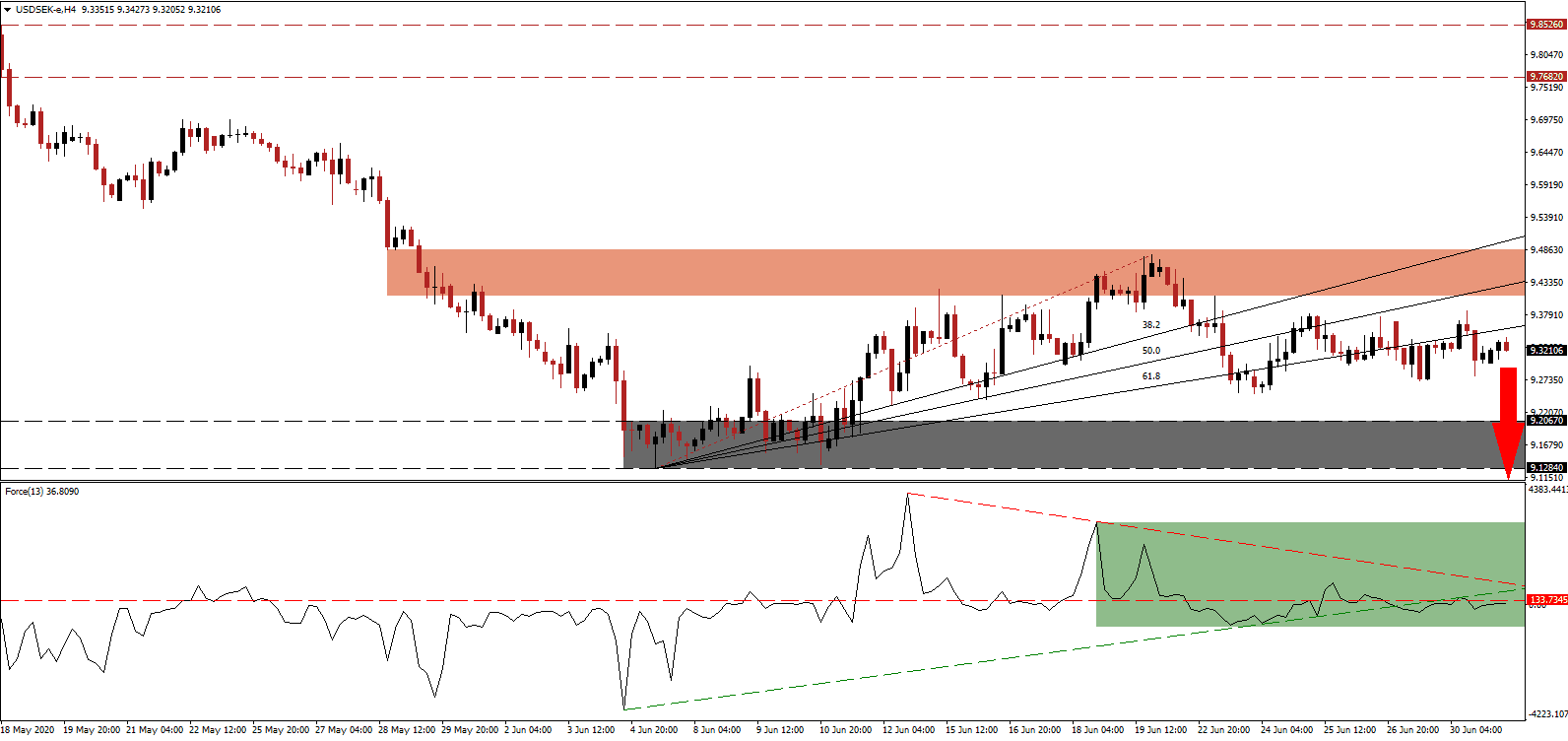
Task: Select the 9.20670 support level tag
Action: coord(1545,421)
